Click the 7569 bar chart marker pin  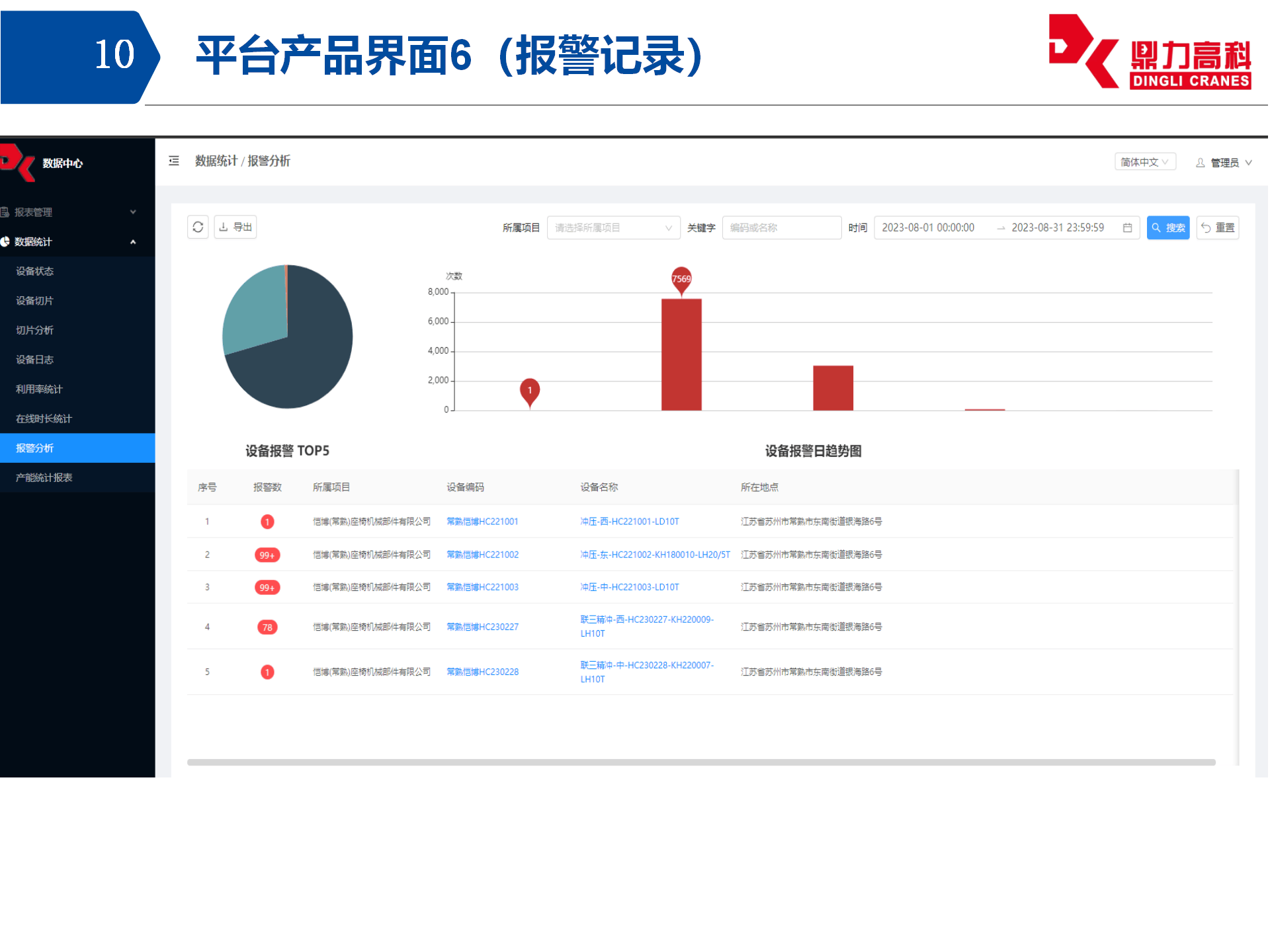pyautogui.click(x=681, y=280)
